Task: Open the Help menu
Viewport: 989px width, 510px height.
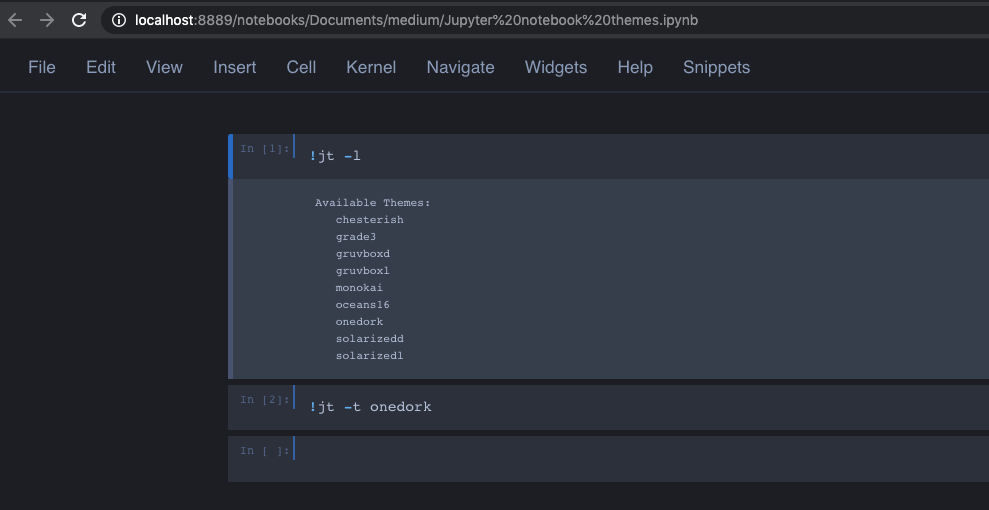Action: coord(635,67)
